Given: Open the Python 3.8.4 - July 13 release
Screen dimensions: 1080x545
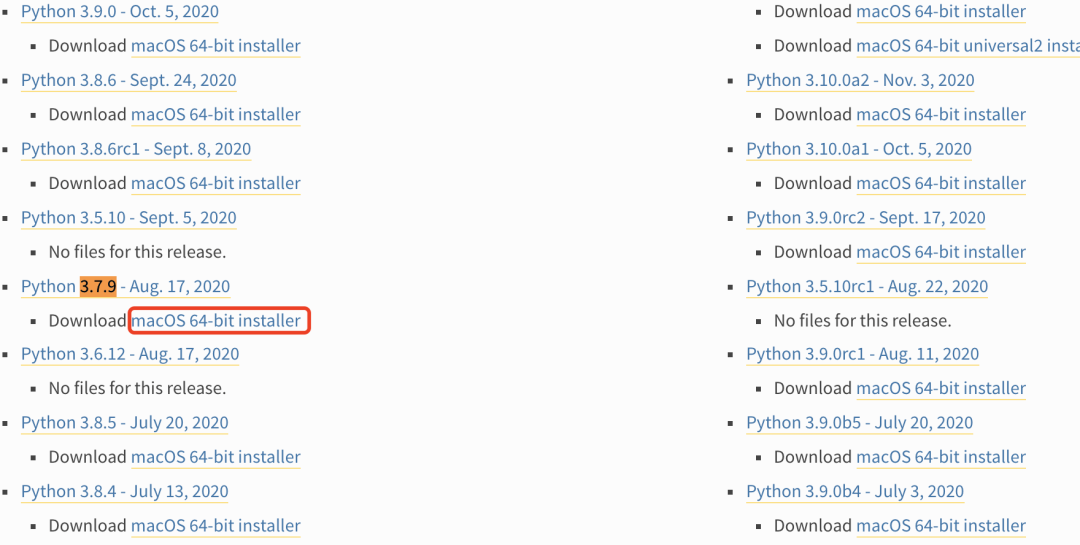Looking at the screenshot, I should [x=124, y=492].
